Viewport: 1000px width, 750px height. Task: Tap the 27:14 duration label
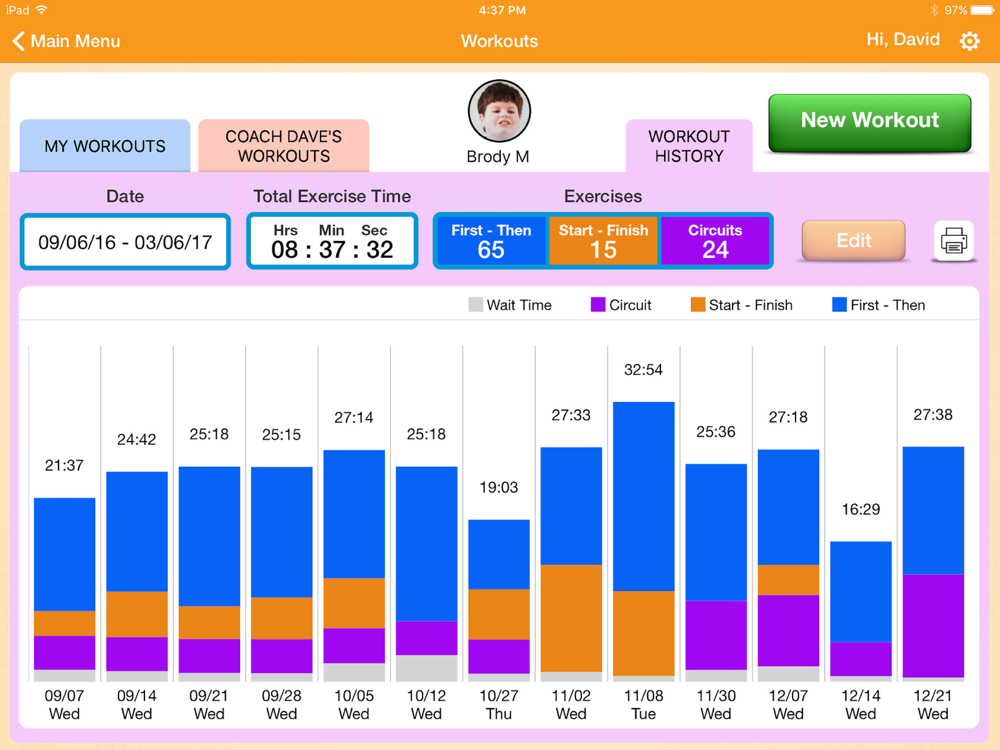click(x=353, y=418)
